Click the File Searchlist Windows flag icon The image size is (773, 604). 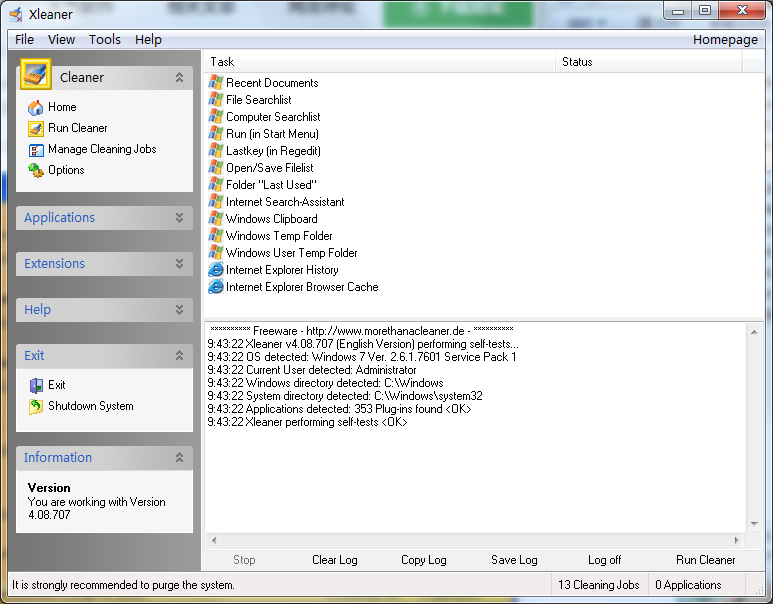[215, 100]
